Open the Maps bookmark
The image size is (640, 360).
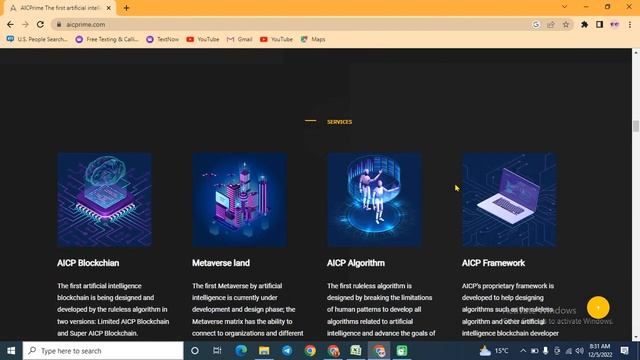click(x=313, y=39)
